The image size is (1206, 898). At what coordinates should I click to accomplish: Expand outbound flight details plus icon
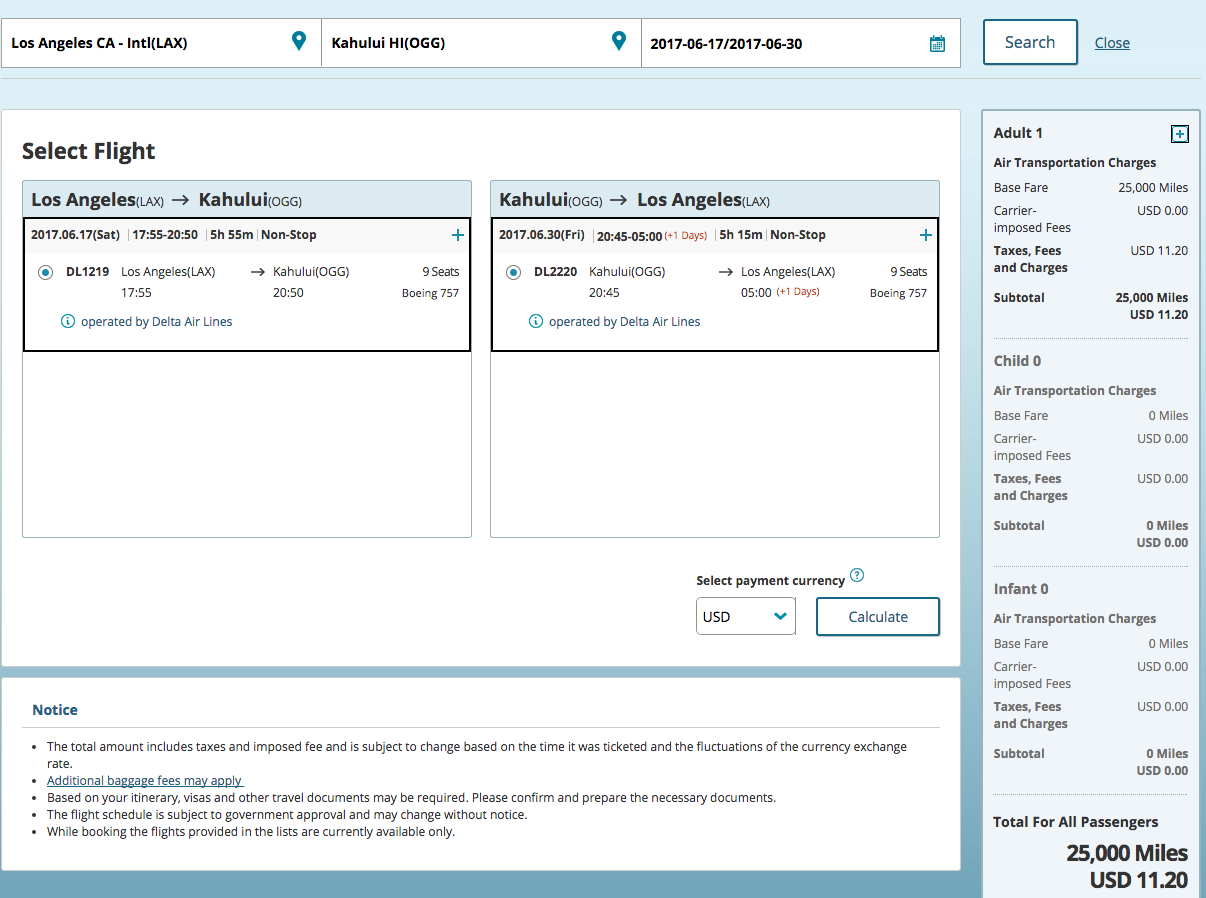(457, 235)
